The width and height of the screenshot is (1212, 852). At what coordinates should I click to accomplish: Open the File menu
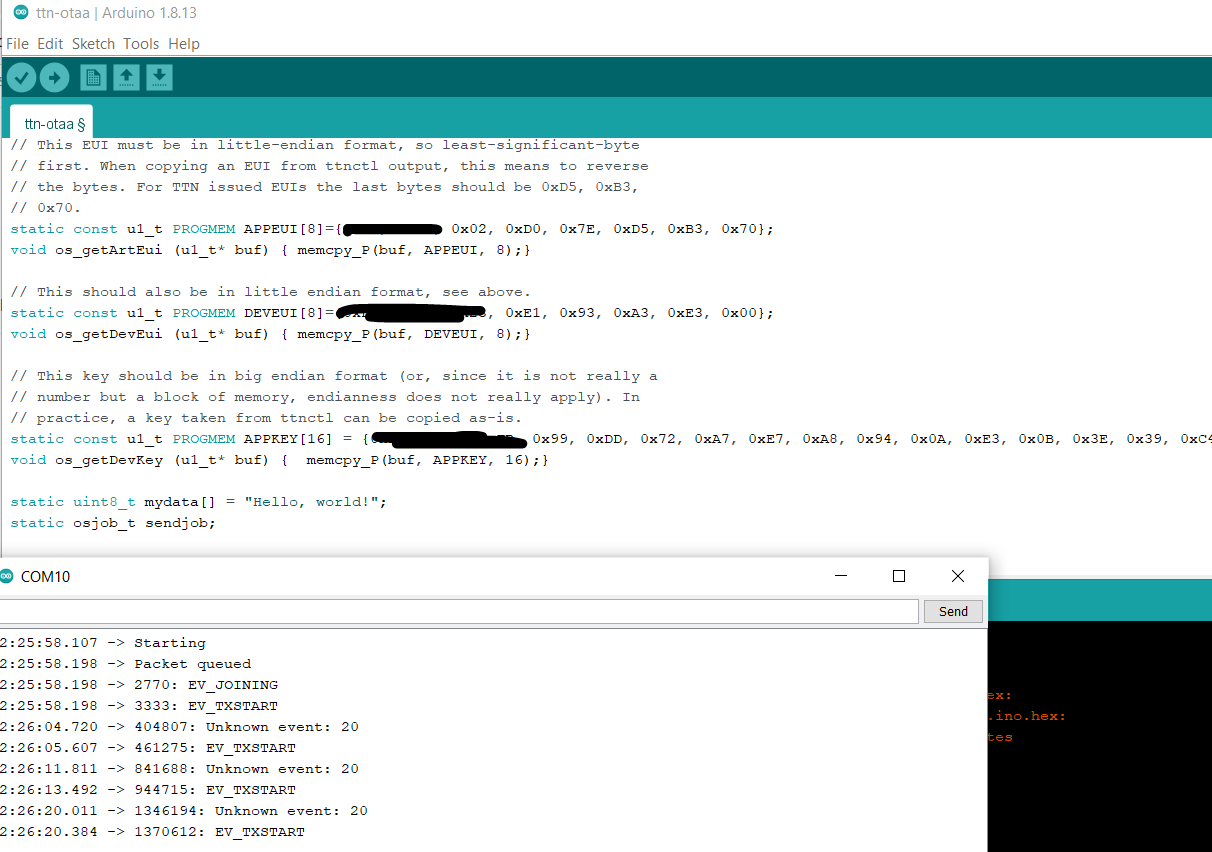coord(17,44)
